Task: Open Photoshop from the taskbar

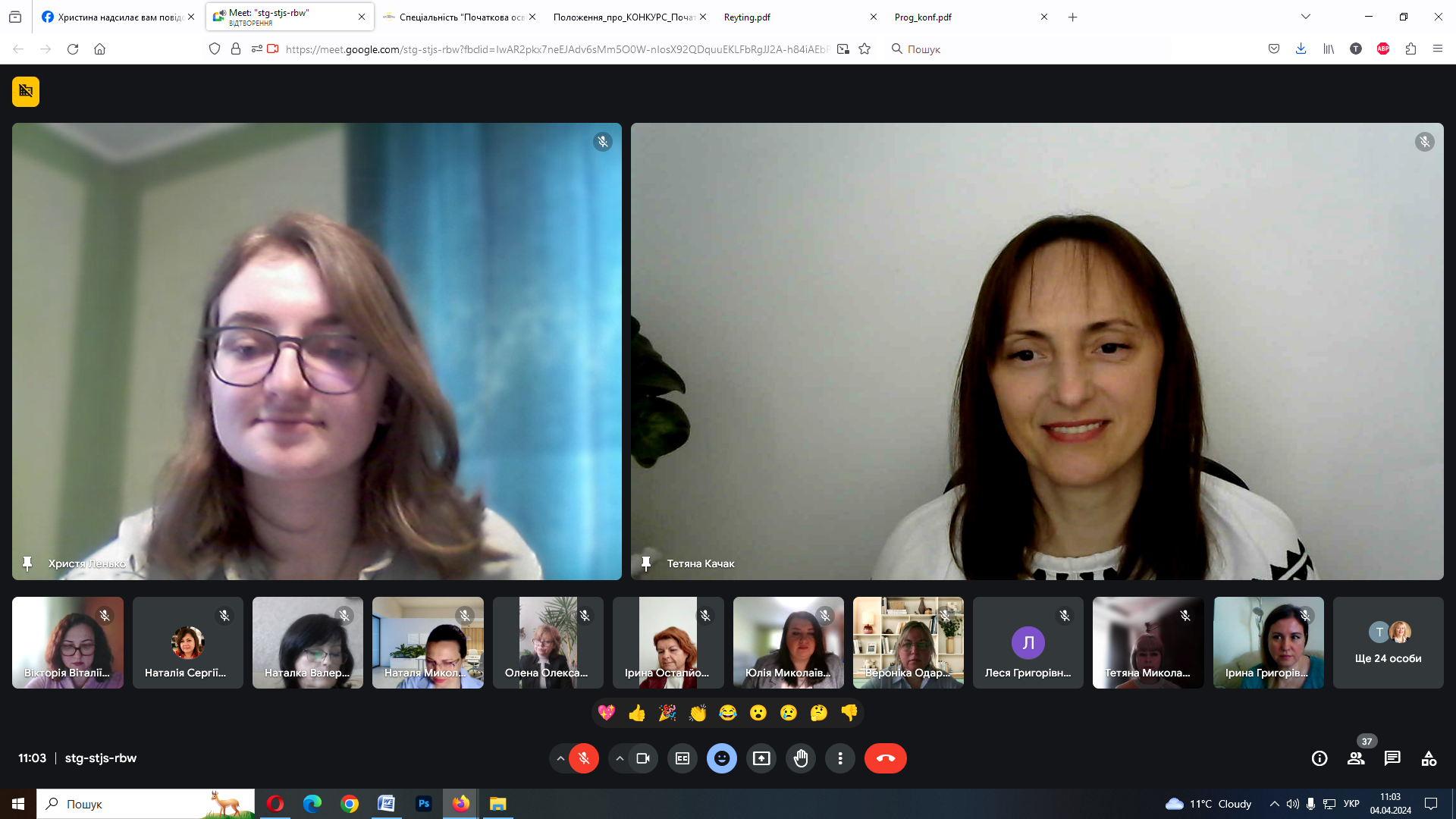Action: click(x=423, y=804)
